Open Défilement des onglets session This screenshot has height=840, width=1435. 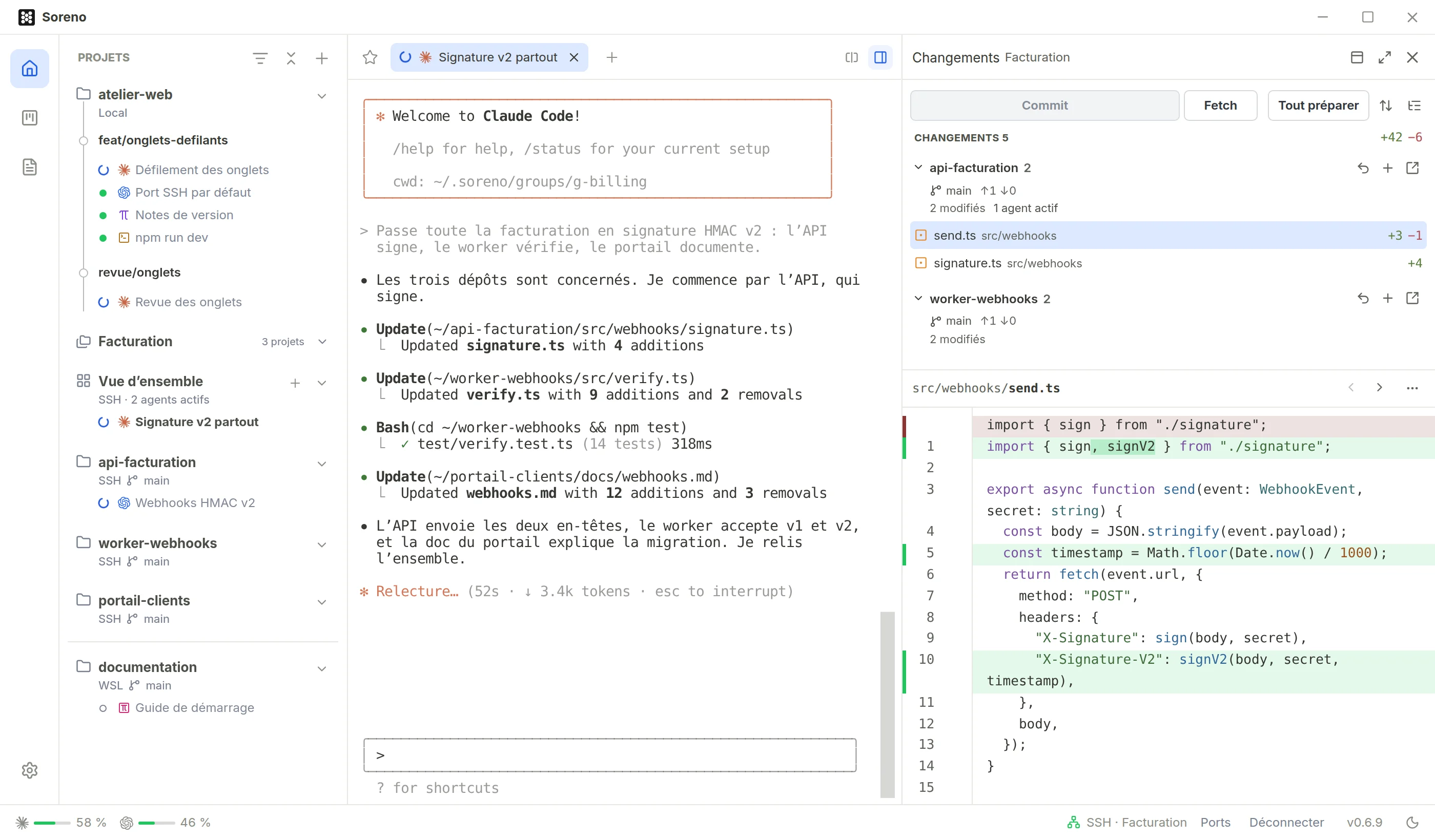[x=201, y=170]
